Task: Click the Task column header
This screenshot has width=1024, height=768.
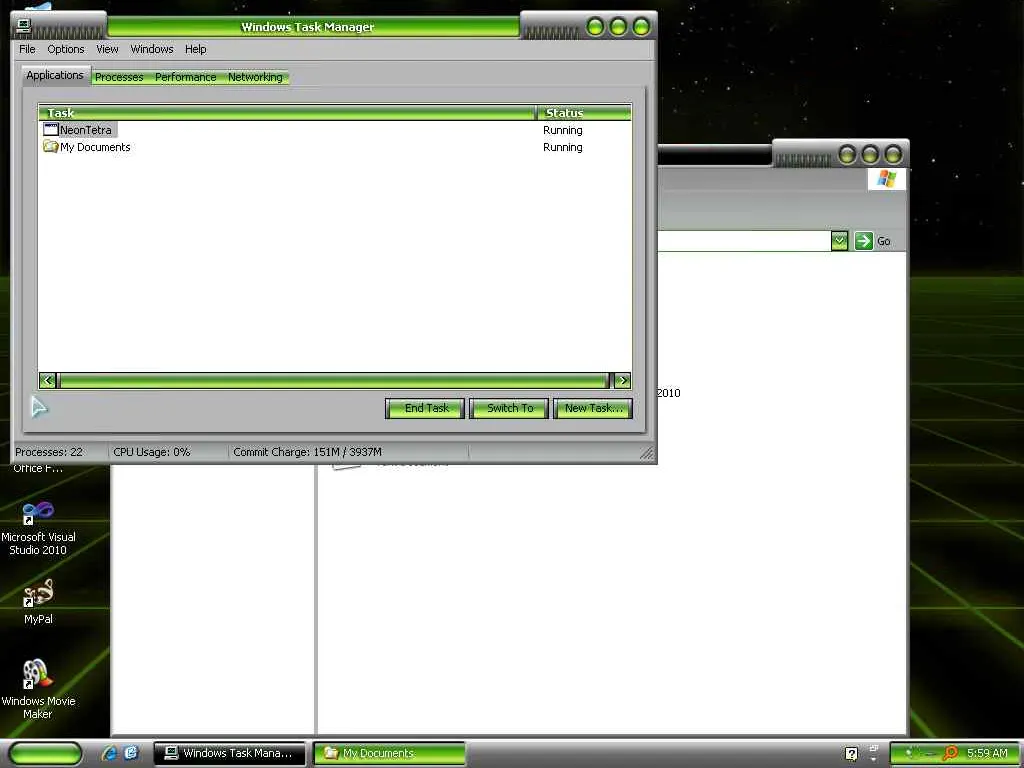Action: (287, 112)
